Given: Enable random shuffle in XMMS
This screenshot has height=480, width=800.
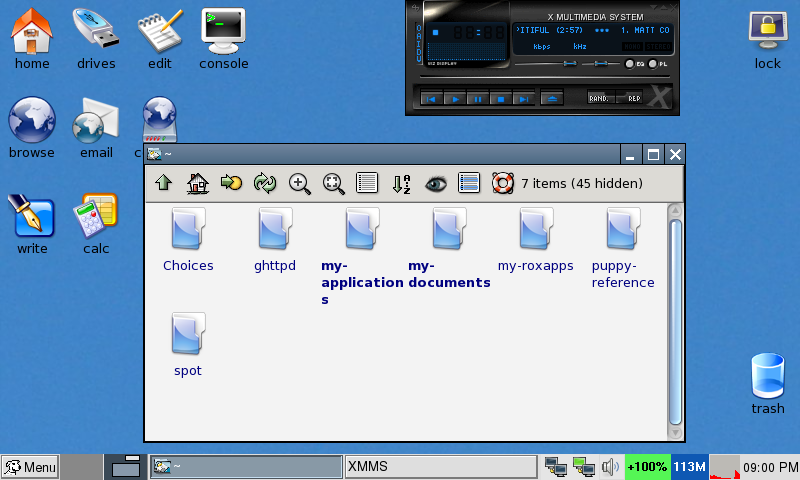Looking at the screenshot, I should point(600,98).
